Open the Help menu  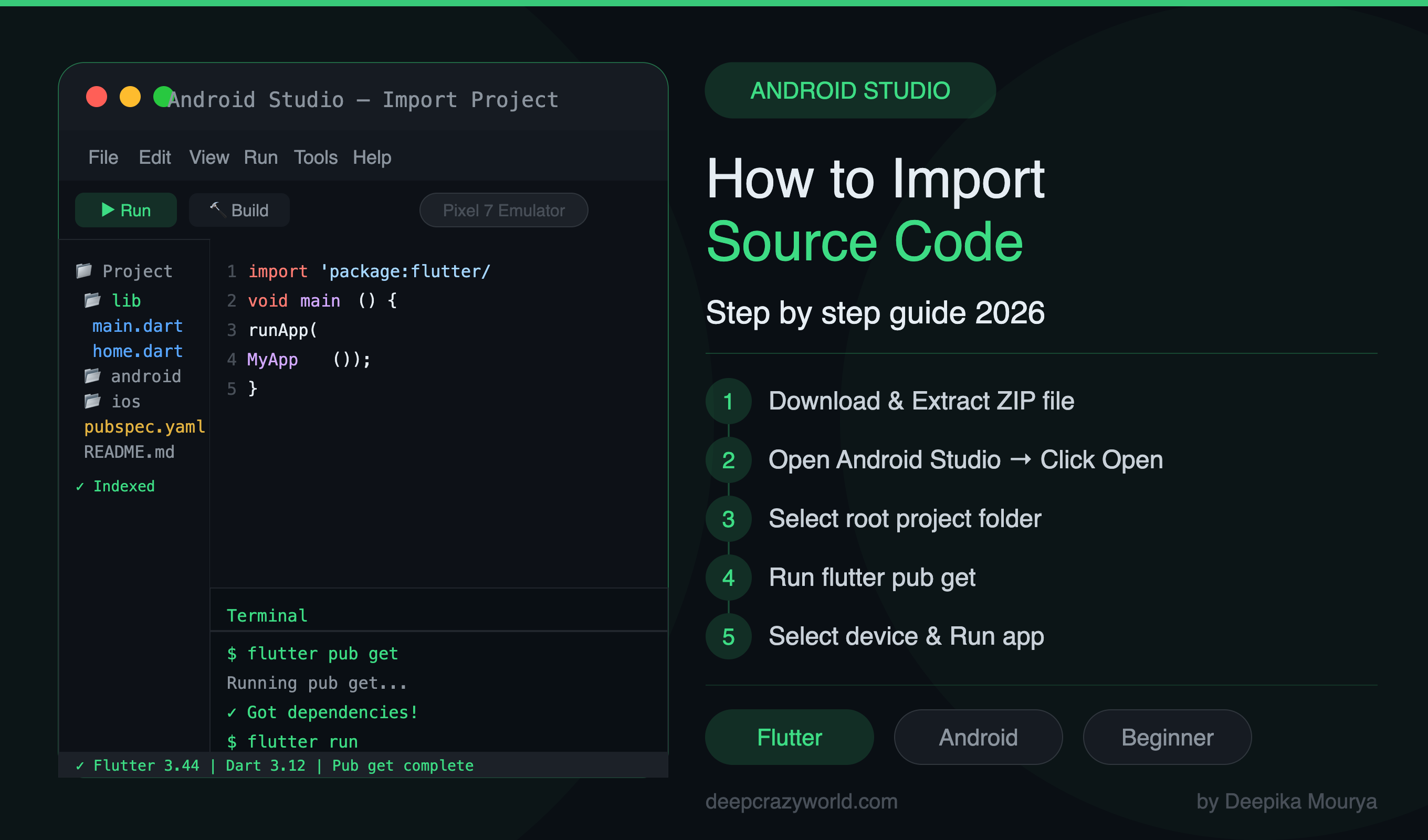[x=372, y=157]
